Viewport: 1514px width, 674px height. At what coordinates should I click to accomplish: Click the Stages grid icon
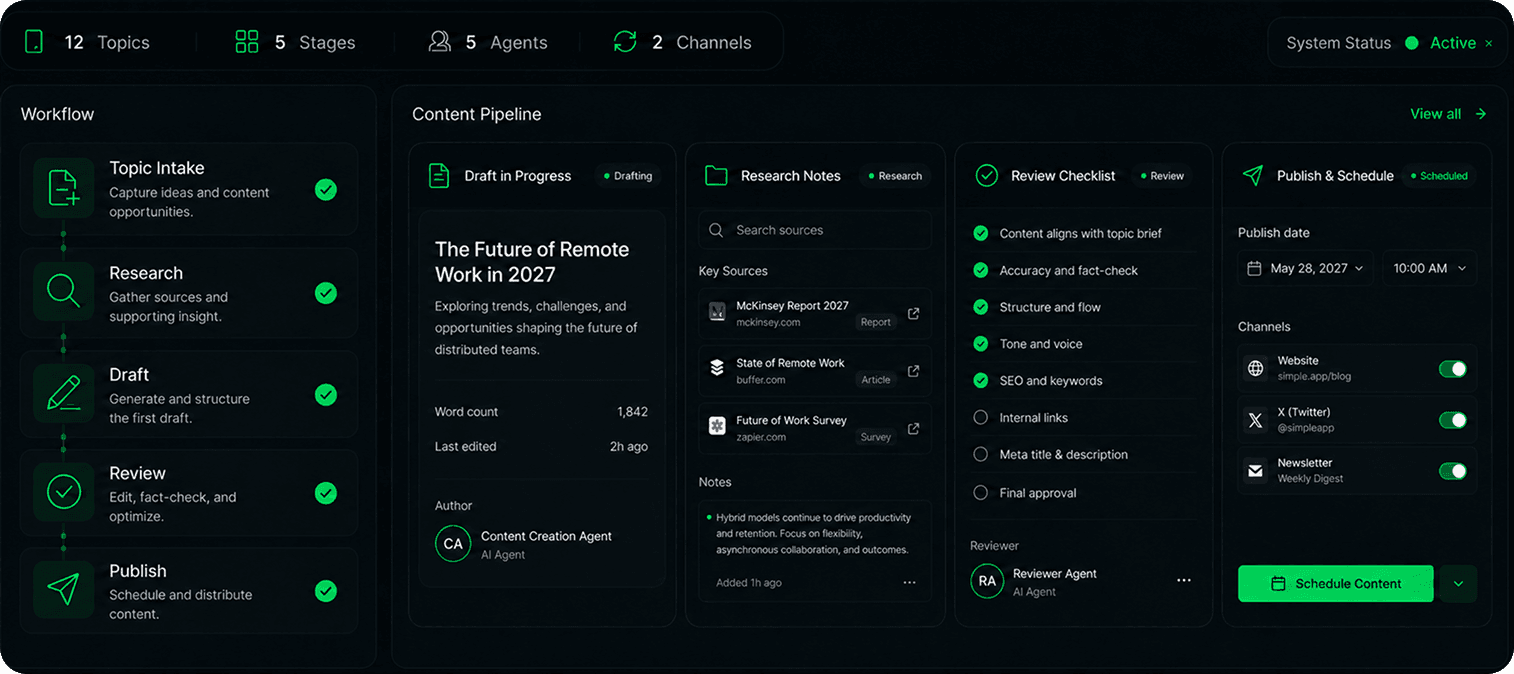(246, 42)
